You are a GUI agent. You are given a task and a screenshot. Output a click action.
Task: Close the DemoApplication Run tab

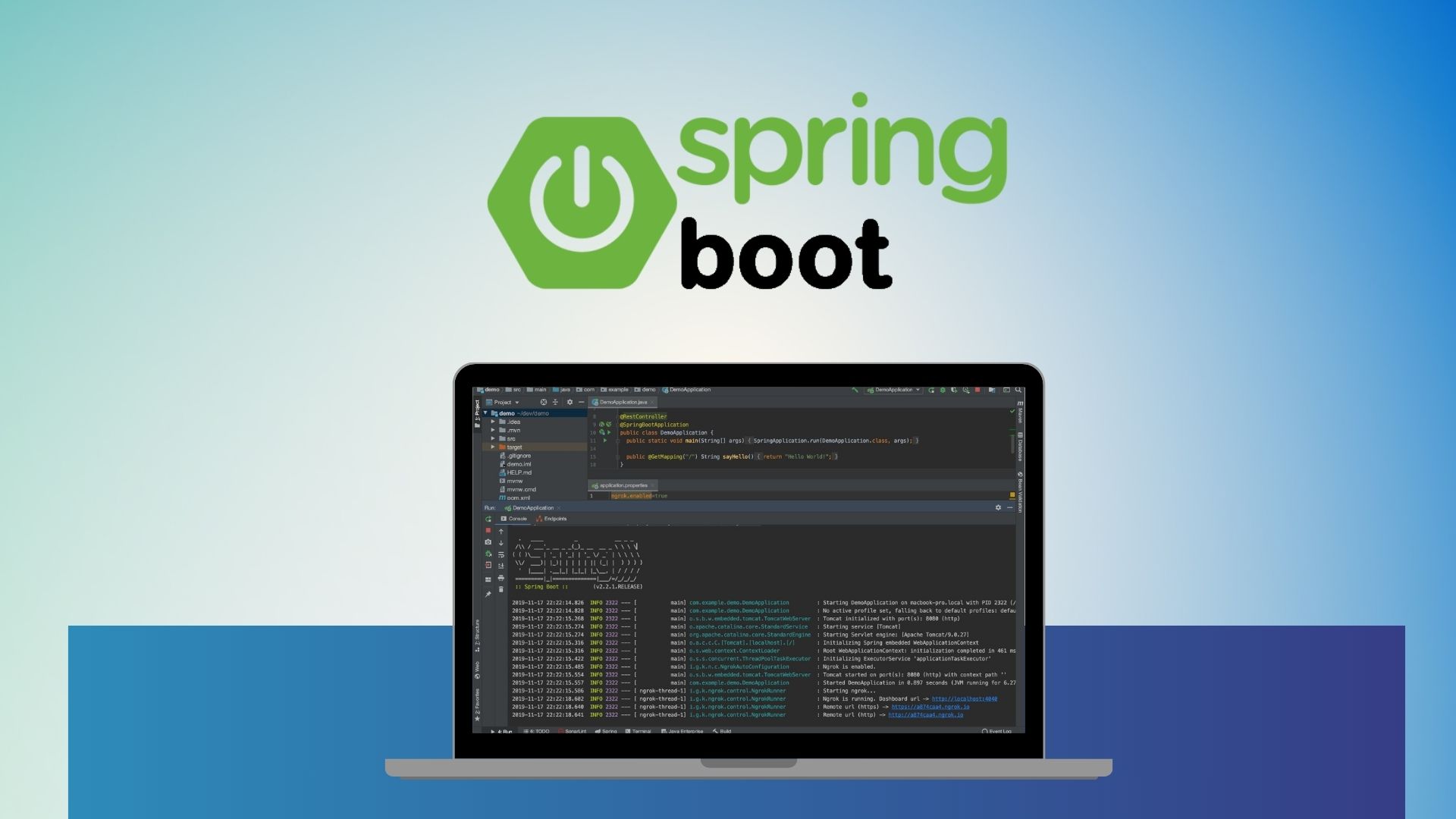(x=559, y=508)
